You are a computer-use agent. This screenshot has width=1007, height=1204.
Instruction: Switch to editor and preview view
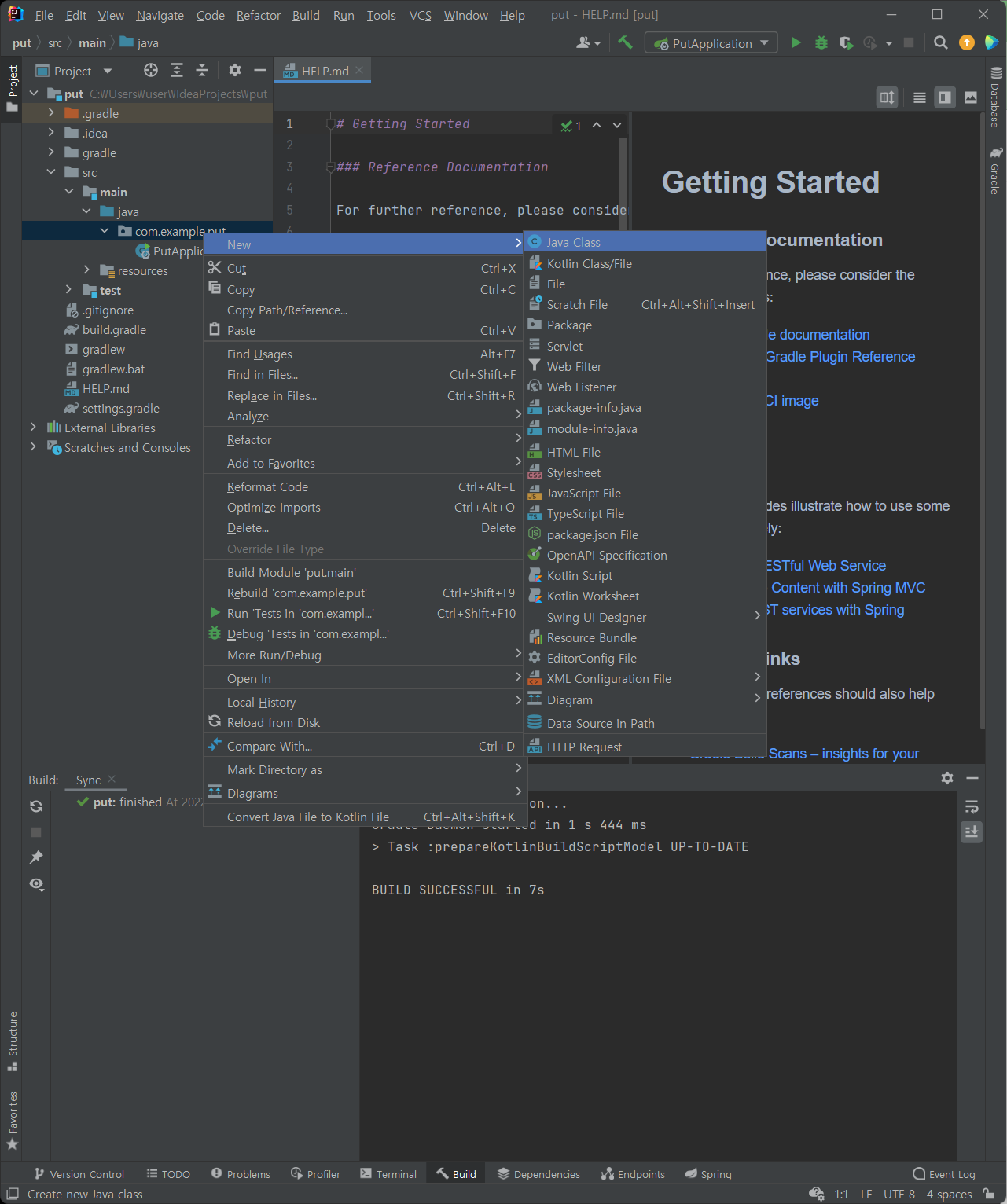coord(945,97)
